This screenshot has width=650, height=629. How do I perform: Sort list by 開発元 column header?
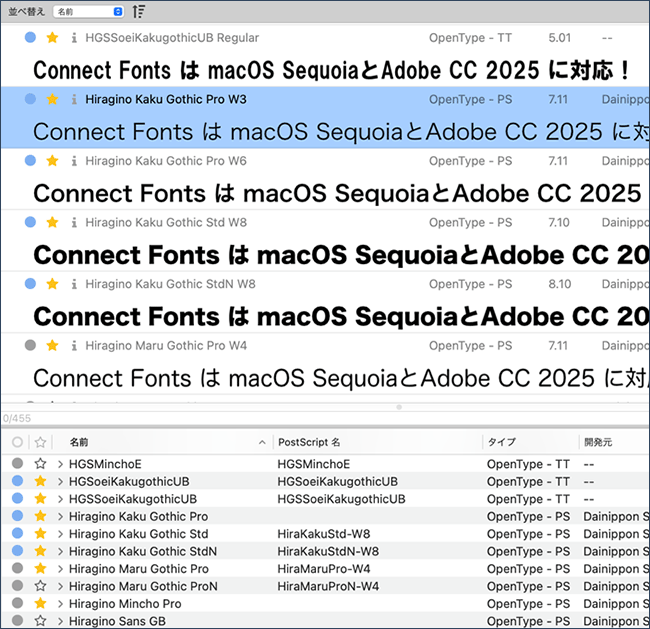[x=598, y=442]
